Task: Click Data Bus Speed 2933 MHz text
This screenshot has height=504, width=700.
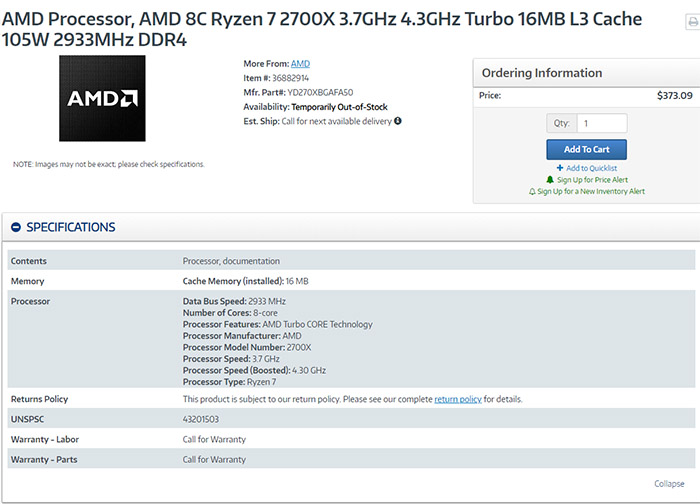Action: 234,301
